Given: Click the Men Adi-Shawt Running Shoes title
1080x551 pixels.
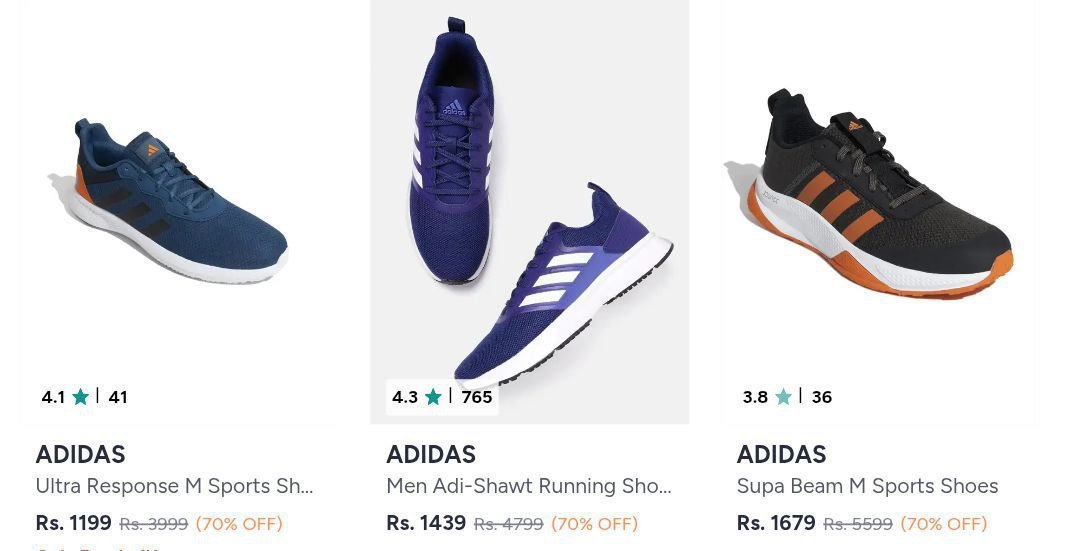Looking at the screenshot, I should coord(528,486).
